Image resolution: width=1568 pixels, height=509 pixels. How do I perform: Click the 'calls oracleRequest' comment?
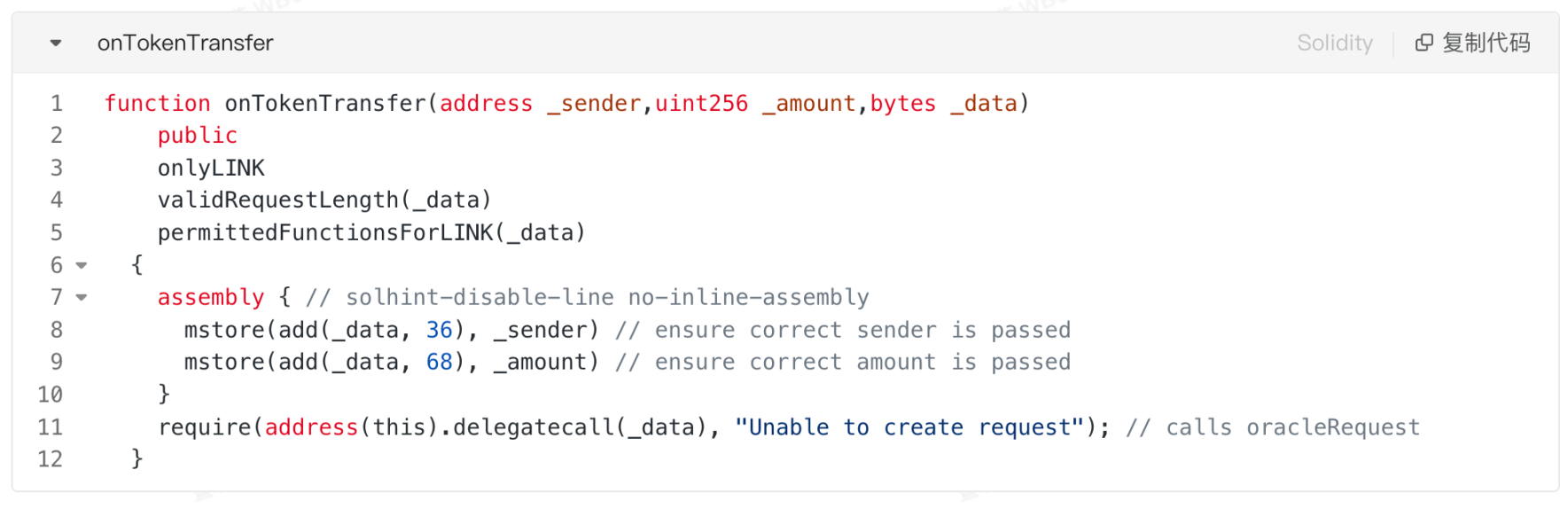click(1291, 427)
